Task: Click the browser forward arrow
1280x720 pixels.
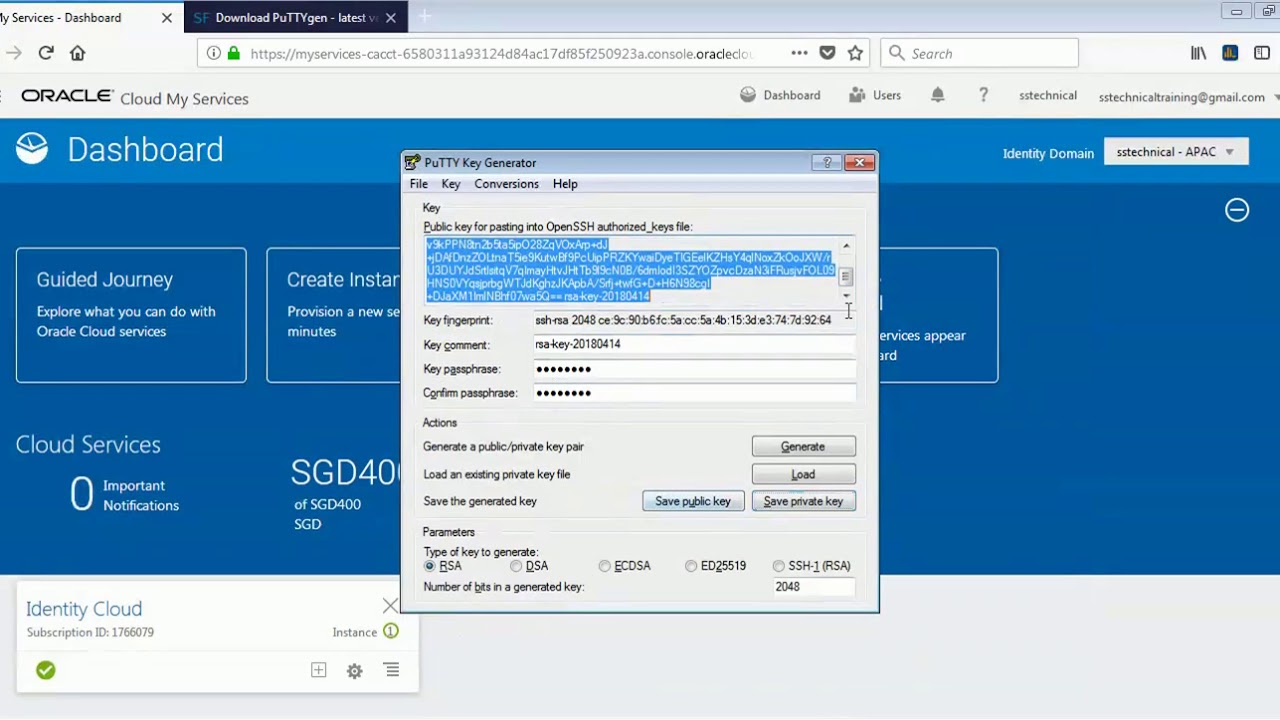Action: pyautogui.click(x=13, y=53)
